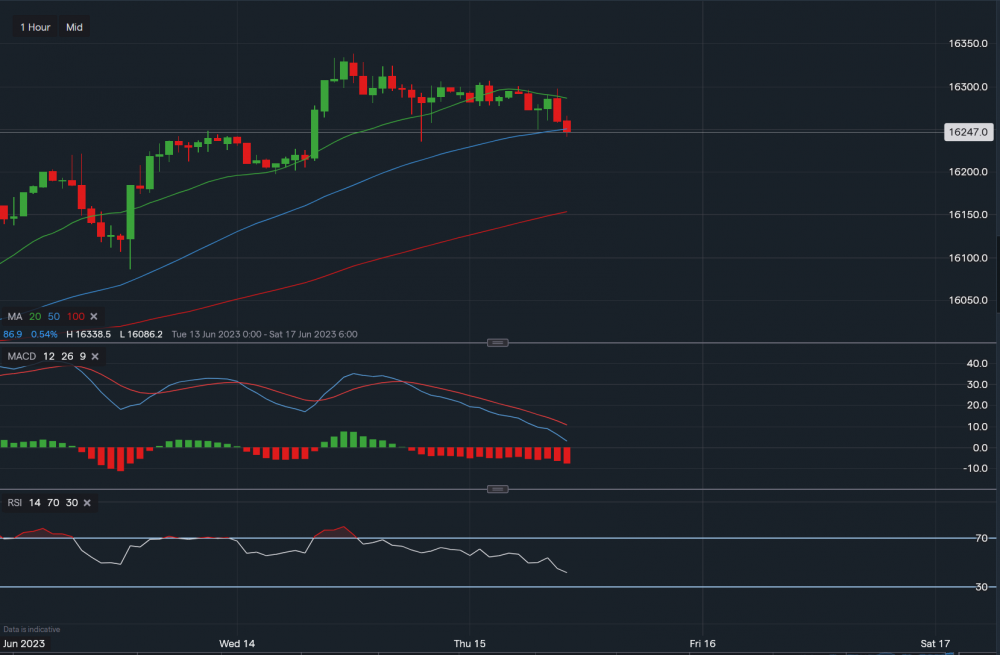Click the resize grip above the MACD panel
The width and height of the screenshot is (1000, 655).
[x=497, y=342]
